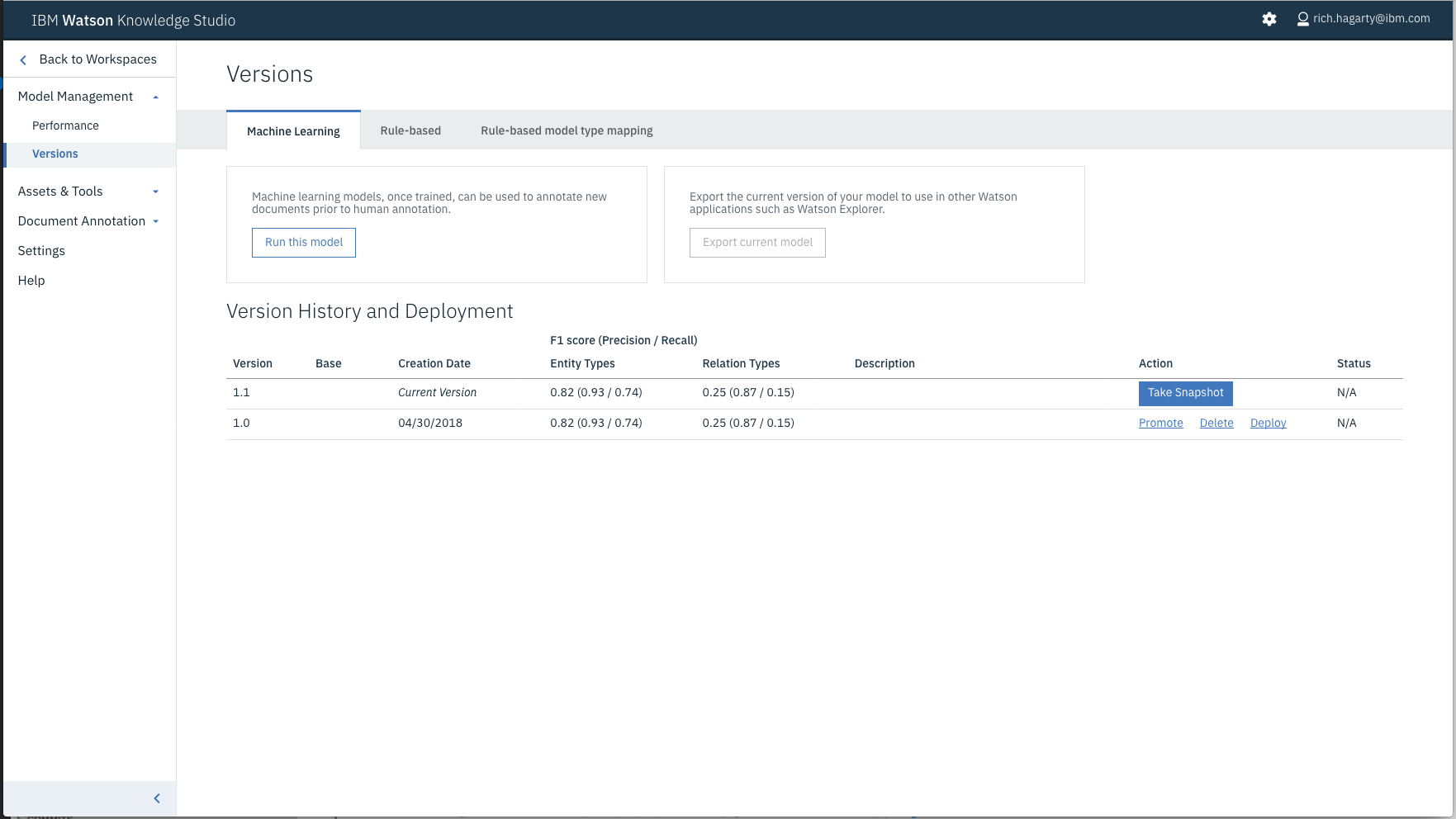The image size is (1456, 819).
Task: Click the Entity Types column header
Action: (x=582, y=363)
